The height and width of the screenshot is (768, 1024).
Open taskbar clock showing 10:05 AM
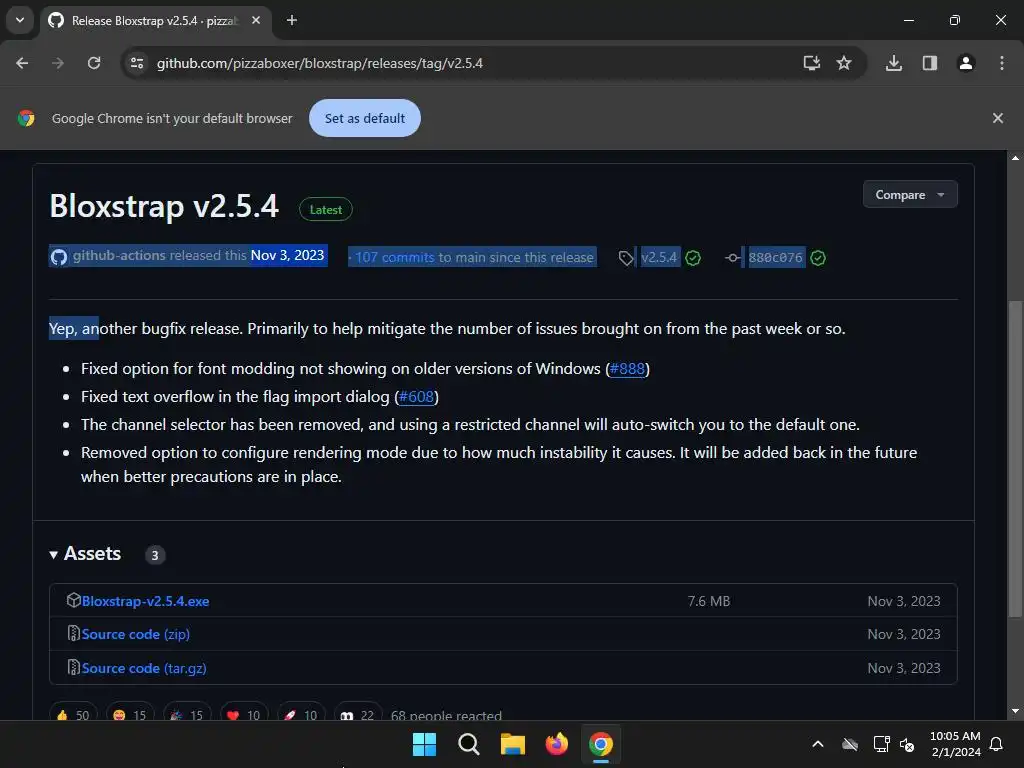(955, 744)
